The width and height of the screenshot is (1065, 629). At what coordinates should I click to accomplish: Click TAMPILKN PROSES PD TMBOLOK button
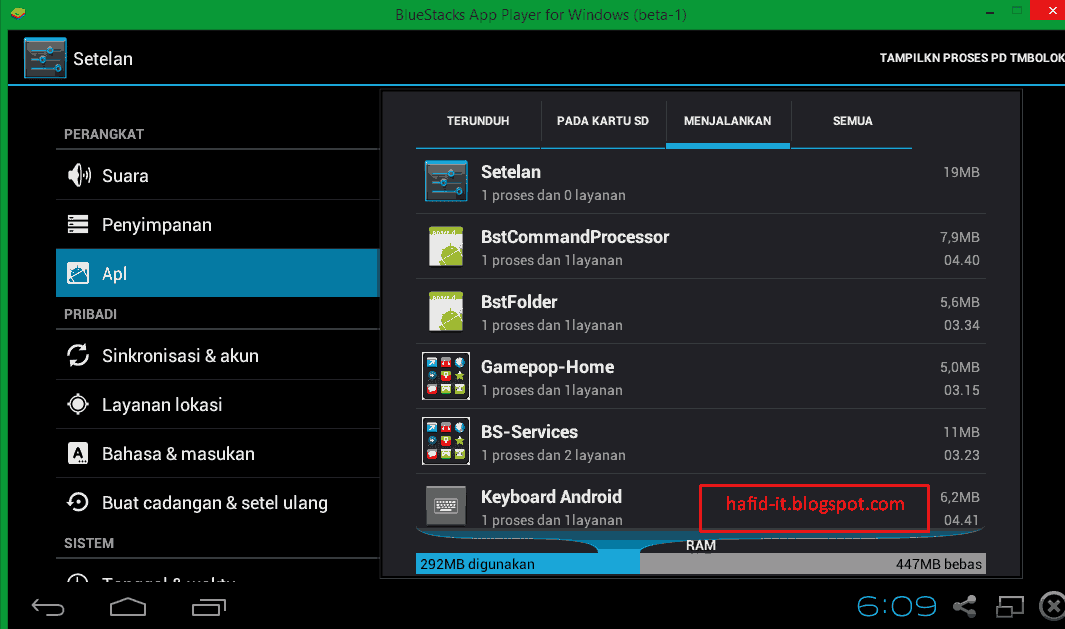coord(972,58)
